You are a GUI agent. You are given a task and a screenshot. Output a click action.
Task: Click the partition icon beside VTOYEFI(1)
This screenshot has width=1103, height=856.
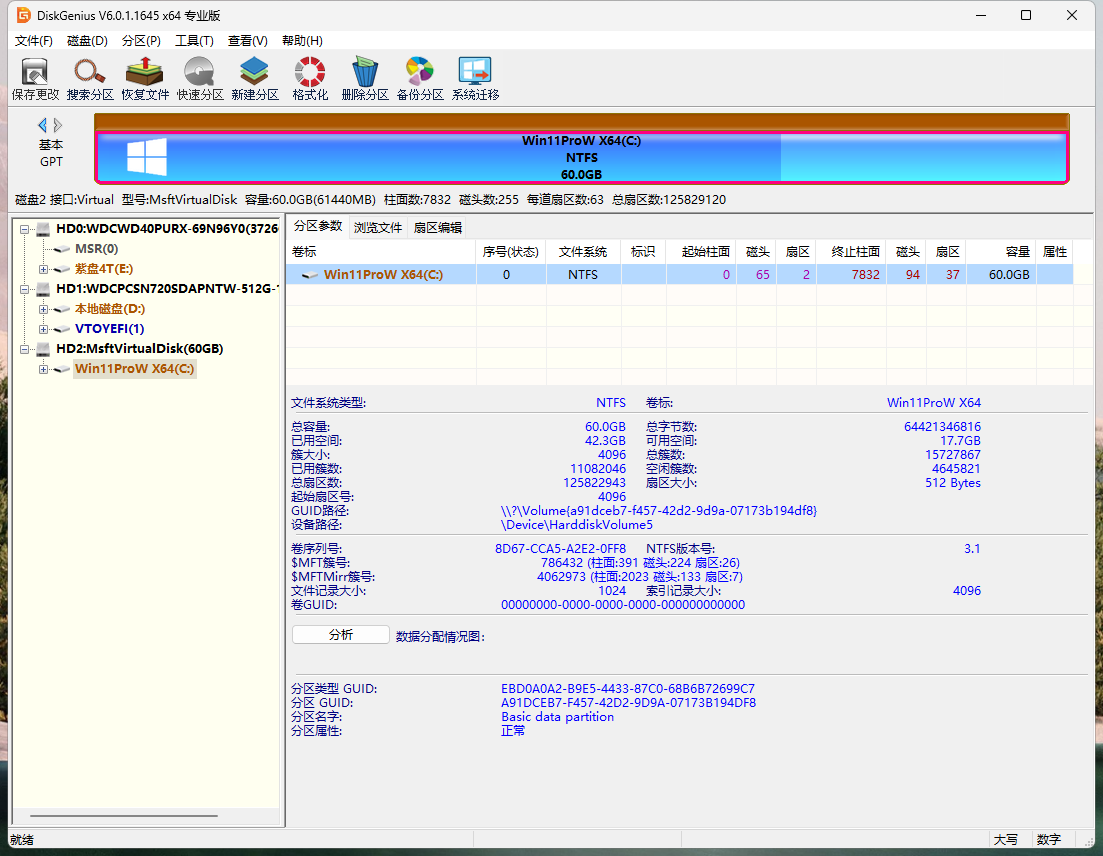pos(62,329)
